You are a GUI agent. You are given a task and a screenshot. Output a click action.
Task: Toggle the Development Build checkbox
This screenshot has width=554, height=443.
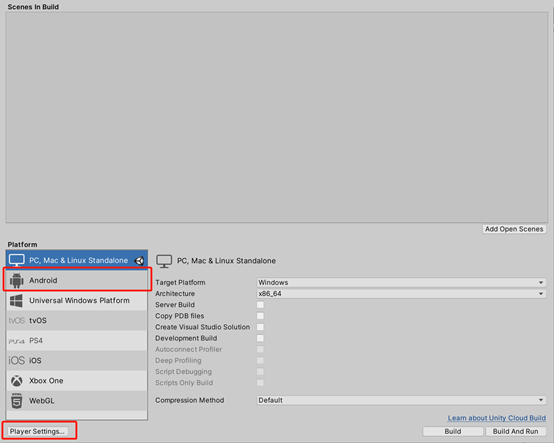pos(260,338)
